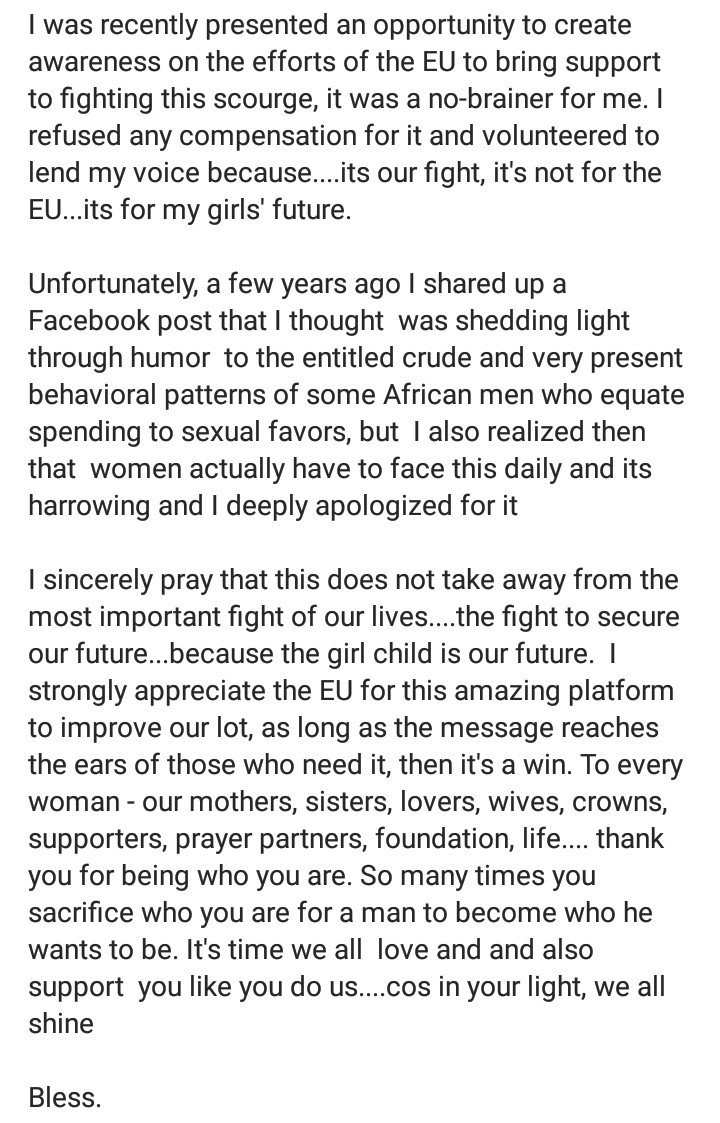Click the word 'awareness' in first paragraph

(x=94, y=62)
